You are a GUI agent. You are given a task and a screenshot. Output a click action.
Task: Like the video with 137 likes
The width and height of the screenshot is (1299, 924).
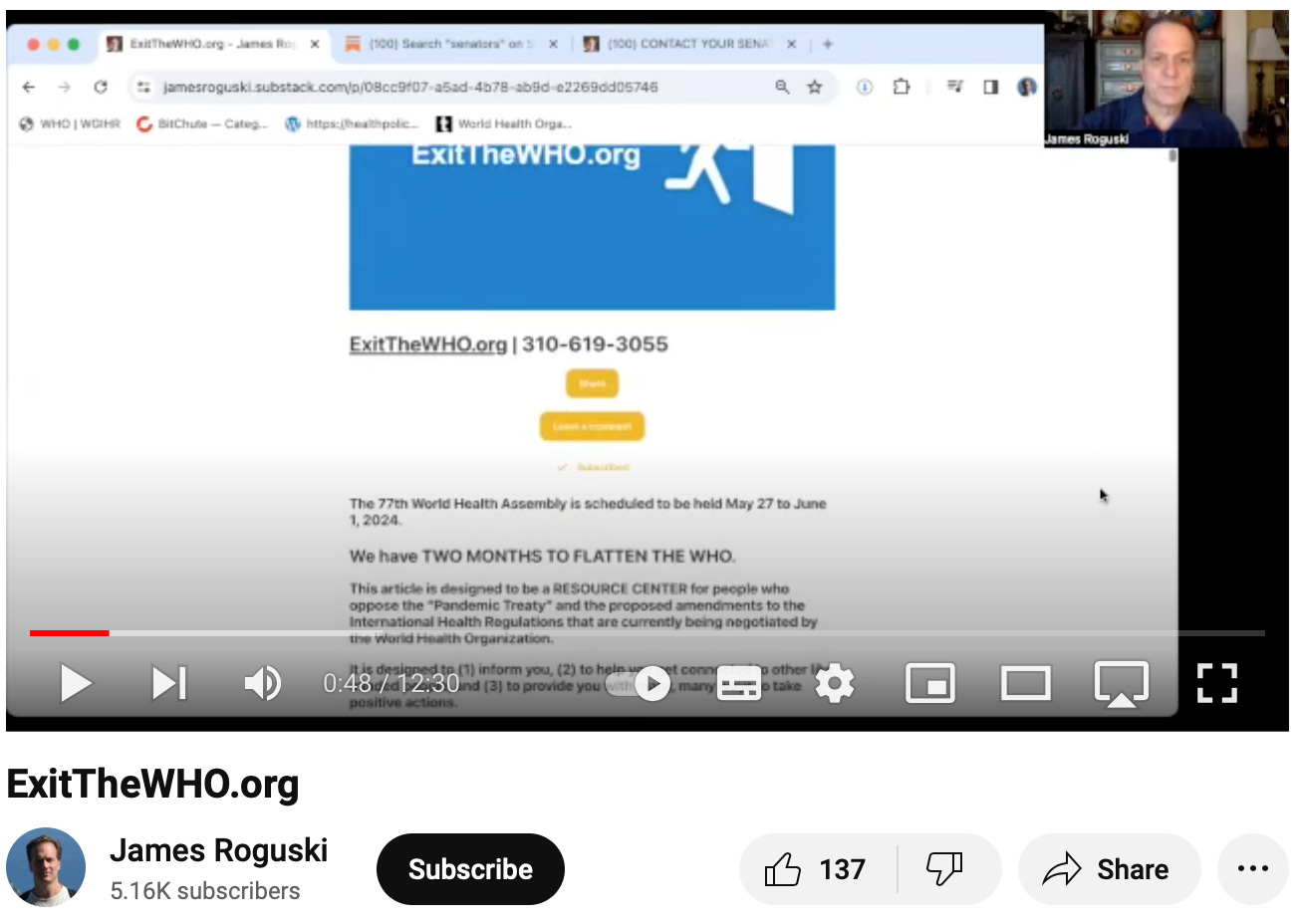(x=817, y=869)
